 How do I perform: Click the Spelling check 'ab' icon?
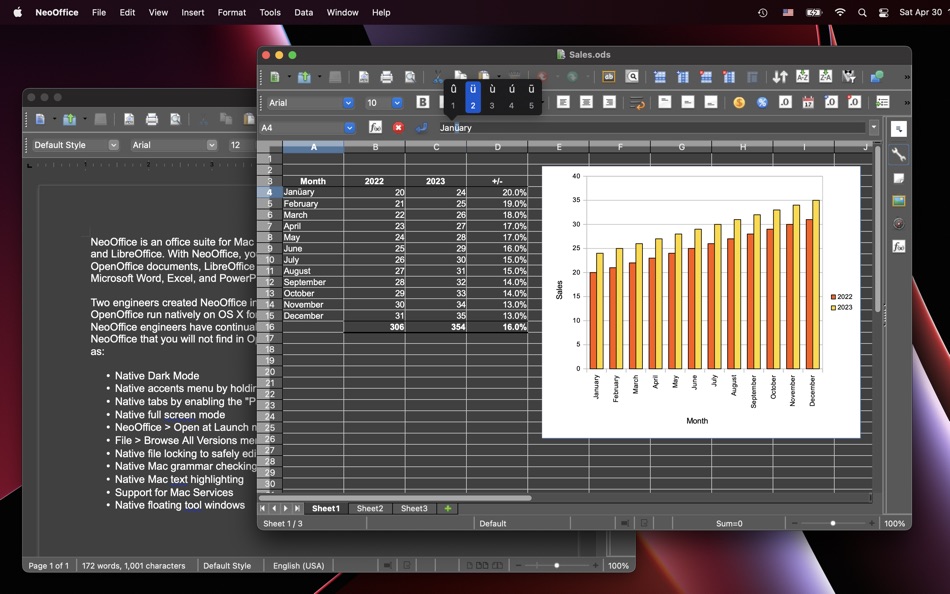(608, 76)
